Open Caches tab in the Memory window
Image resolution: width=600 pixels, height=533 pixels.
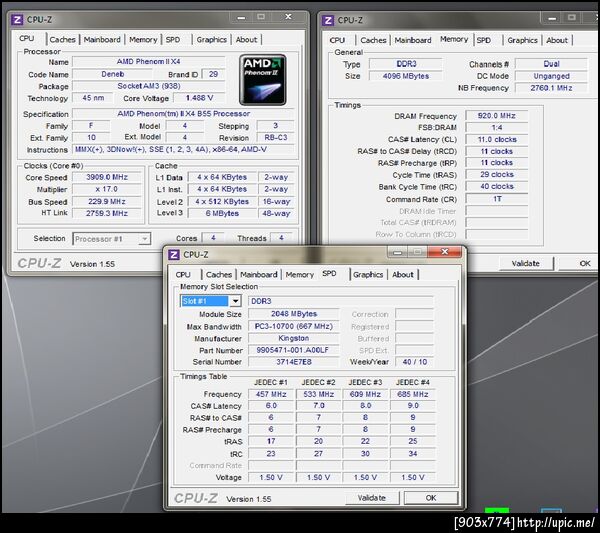point(373,40)
